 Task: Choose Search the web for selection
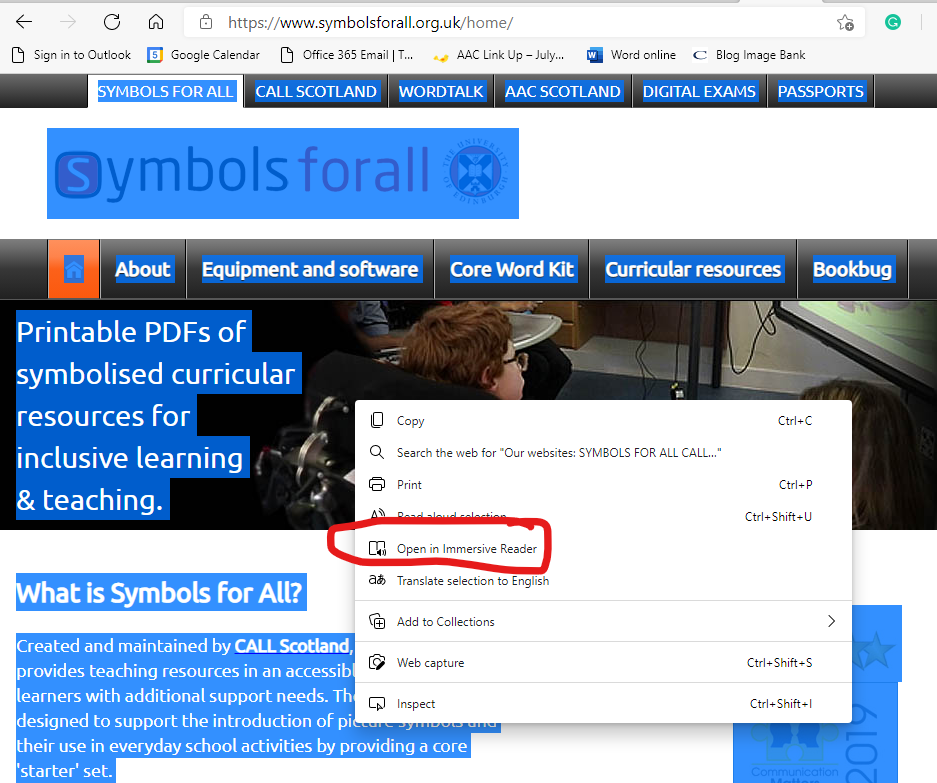pos(603,452)
